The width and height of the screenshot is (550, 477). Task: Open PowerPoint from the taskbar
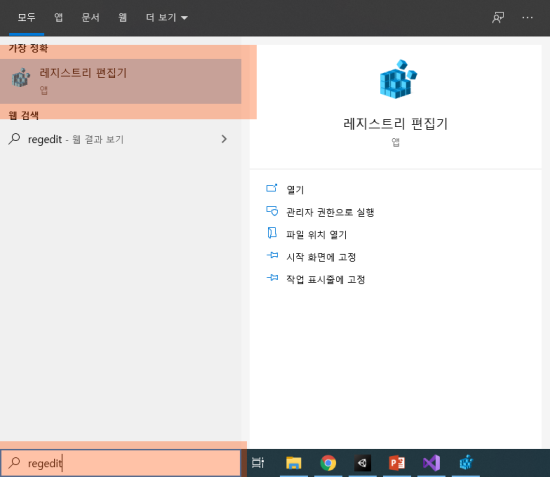click(397, 463)
